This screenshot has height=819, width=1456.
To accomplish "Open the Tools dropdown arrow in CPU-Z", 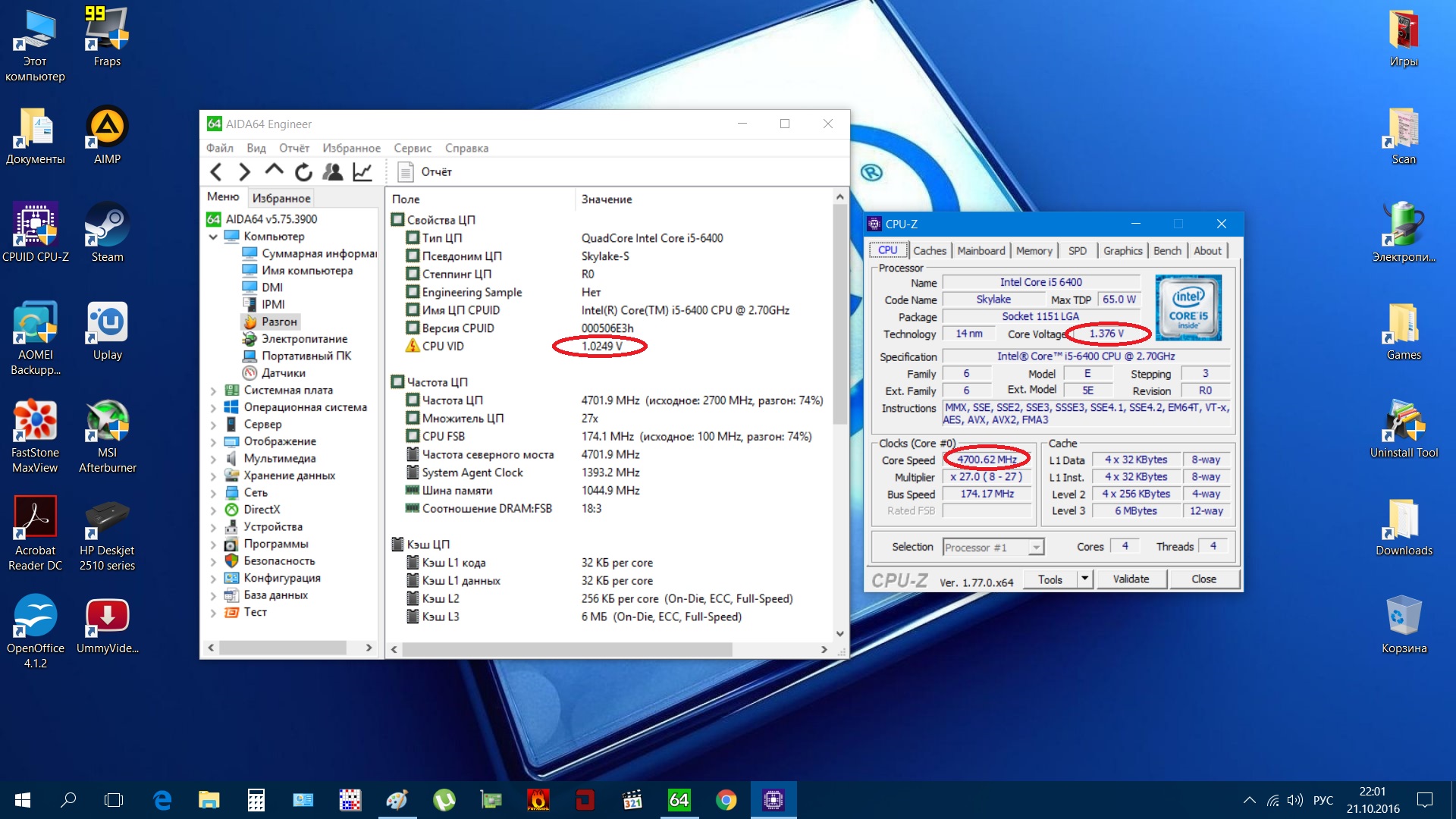I will pyautogui.click(x=1084, y=579).
